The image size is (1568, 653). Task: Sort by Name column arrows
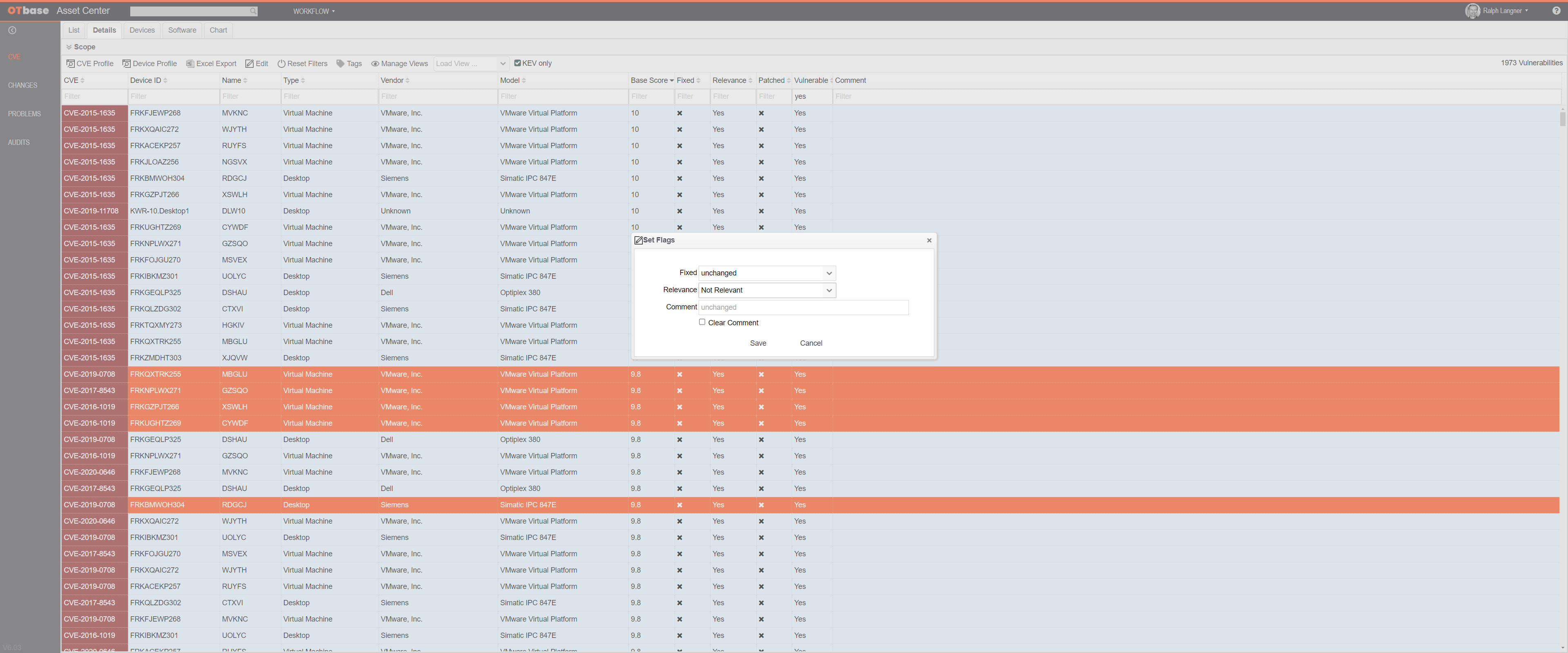[245, 80]
